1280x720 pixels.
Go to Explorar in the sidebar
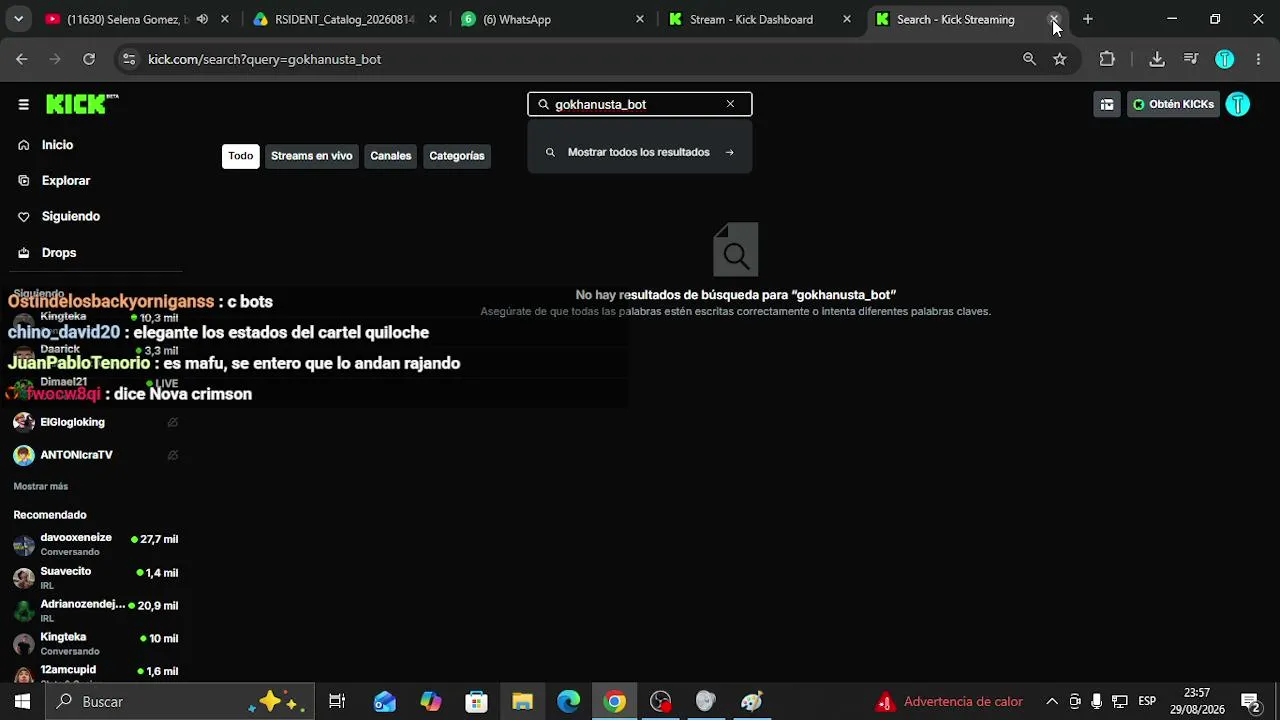coord(66,181)
